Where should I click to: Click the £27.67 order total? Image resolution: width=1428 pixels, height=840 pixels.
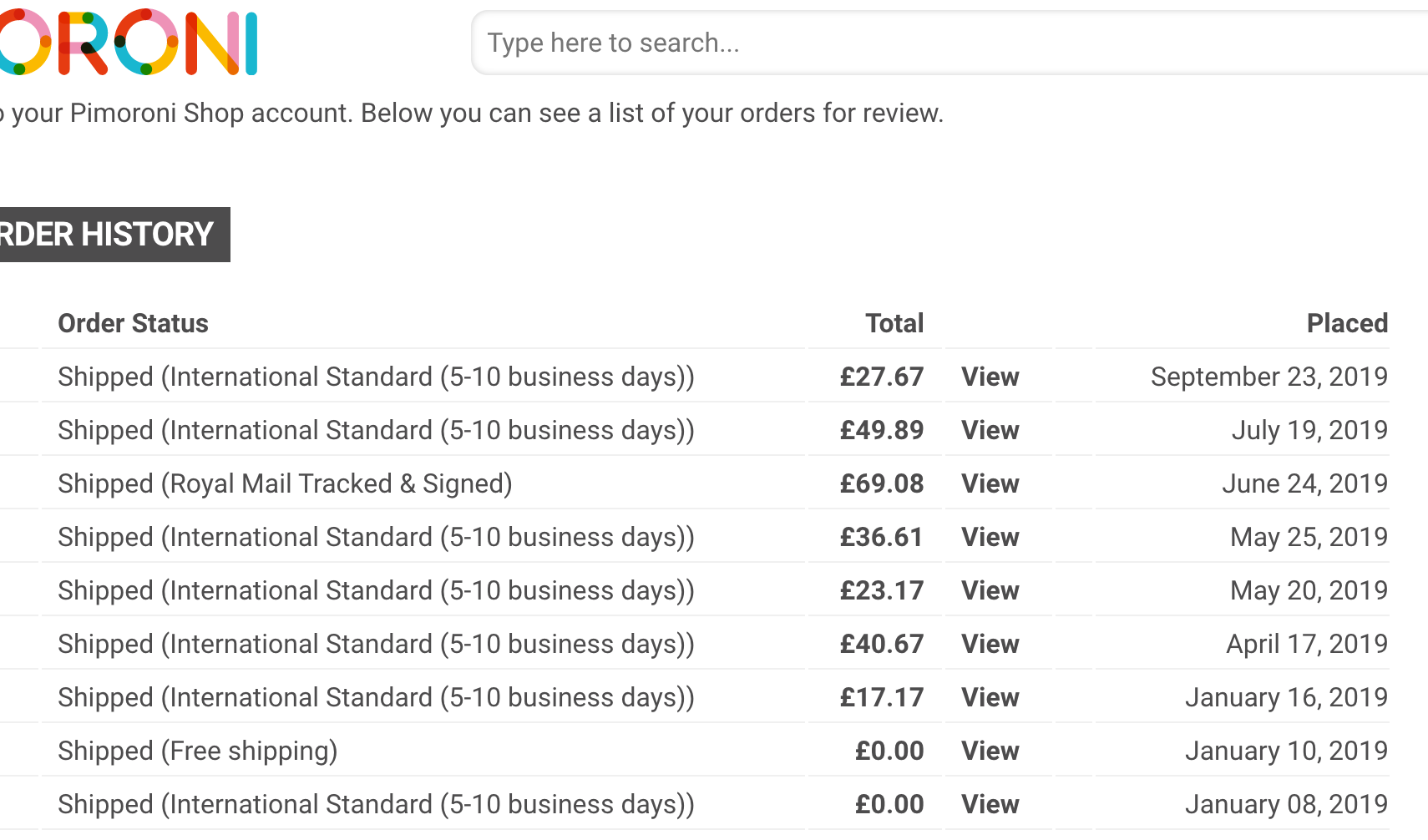pos(881,377)
